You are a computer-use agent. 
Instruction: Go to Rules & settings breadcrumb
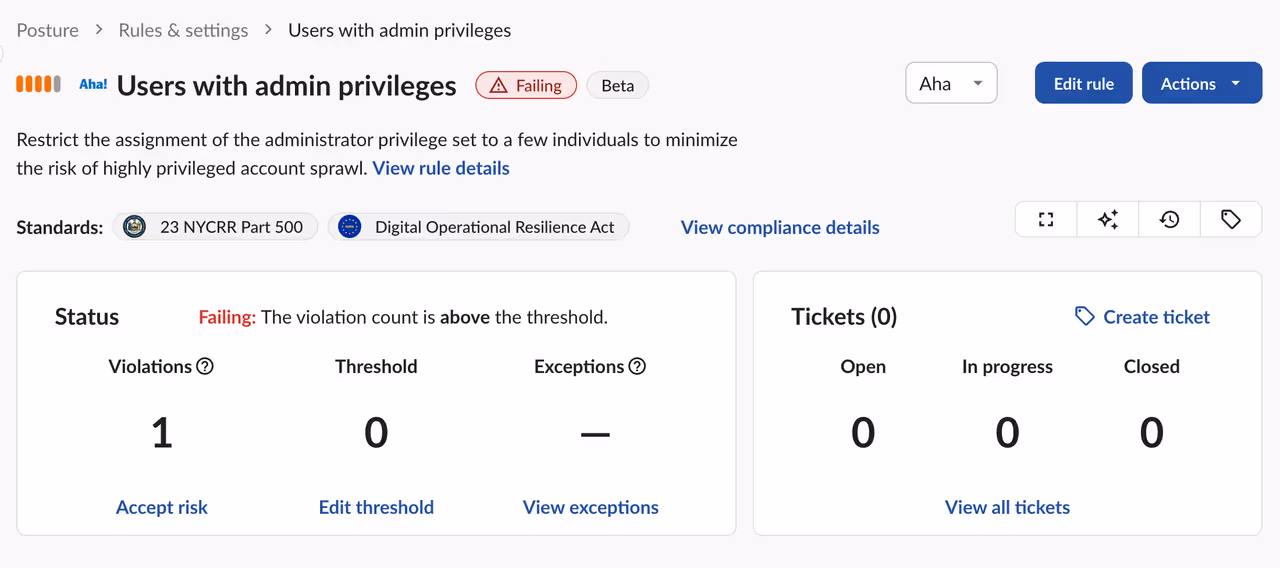pos(183,30)
